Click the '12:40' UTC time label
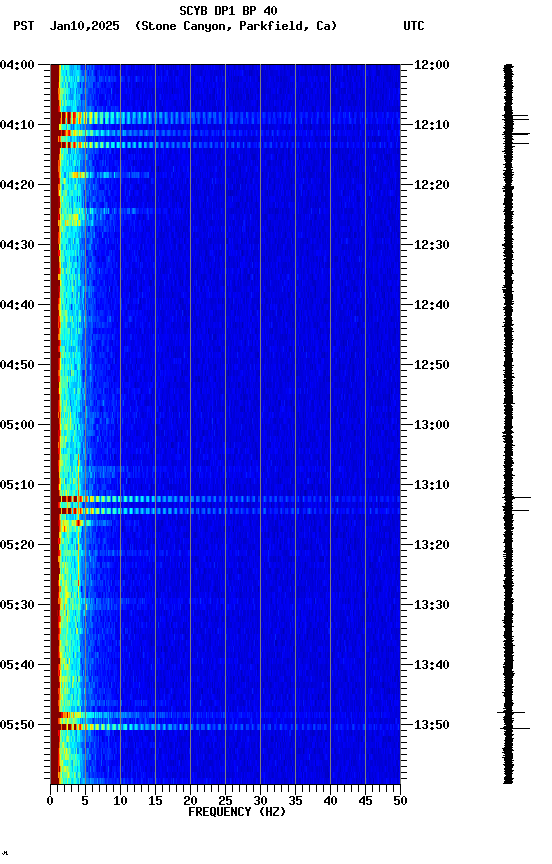This screenshot has width=552, height=864. [432, 305]
